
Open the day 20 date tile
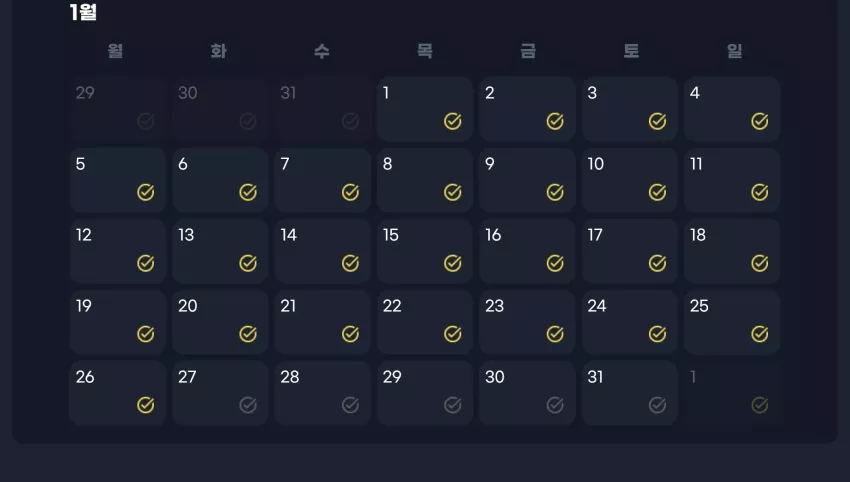point(220,322)
